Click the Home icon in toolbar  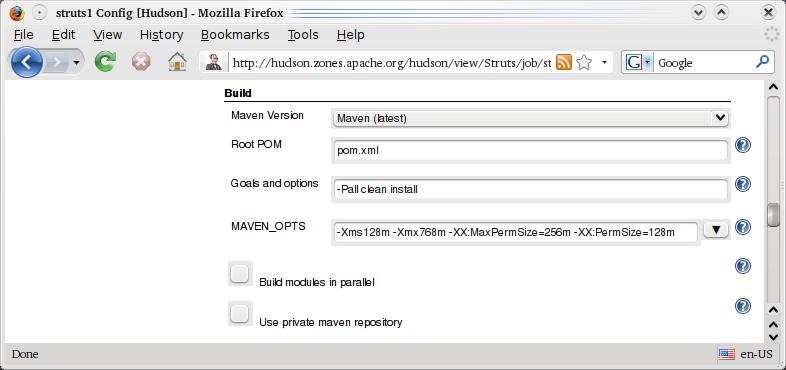tap(177, 63)
